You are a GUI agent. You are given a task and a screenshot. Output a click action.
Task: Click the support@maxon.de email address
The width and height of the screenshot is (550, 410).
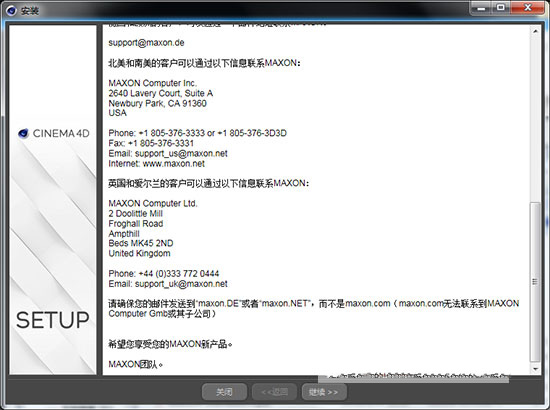tap(146, 43)
